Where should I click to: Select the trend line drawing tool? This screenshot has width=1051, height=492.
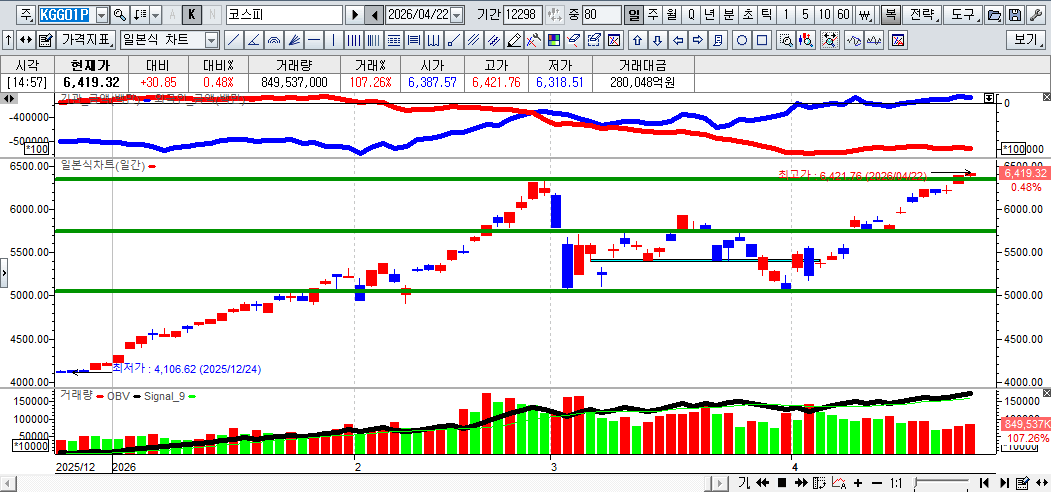click(x=233, y=40)
